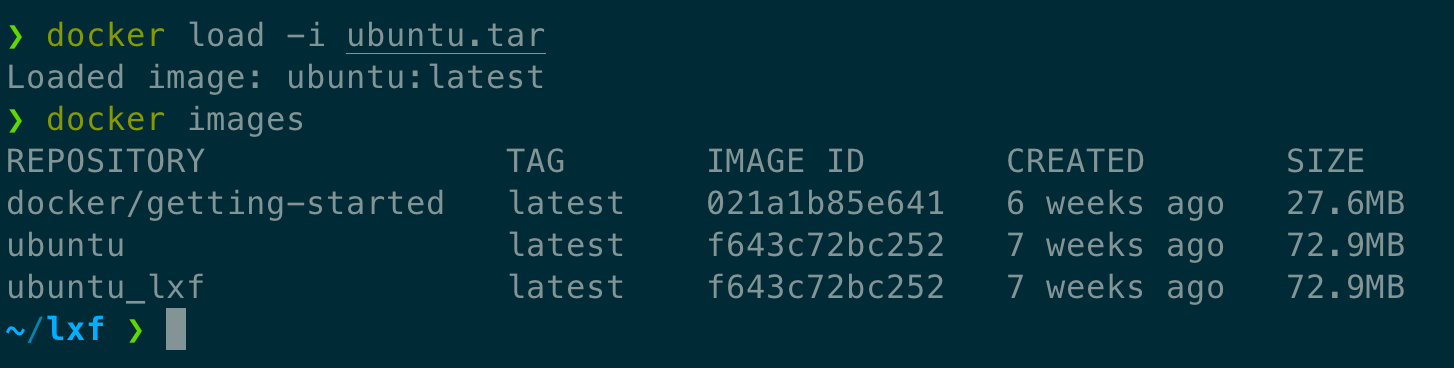Click the green prompt arrow before docker load

click(x=15, y=37)
